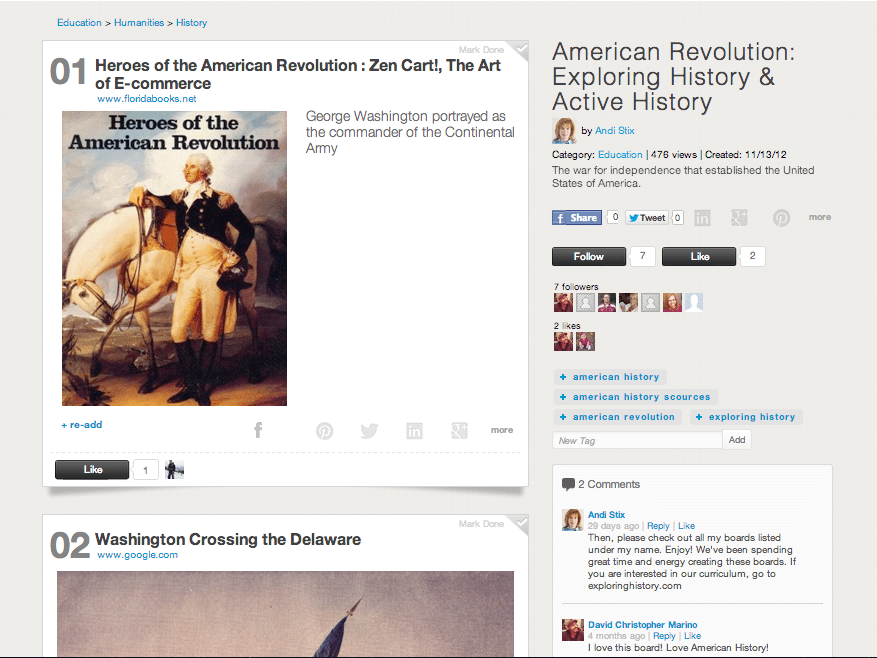Open Heroes of the American Revolution cover image
Screen dimensions: 877x658
(175, 258)
